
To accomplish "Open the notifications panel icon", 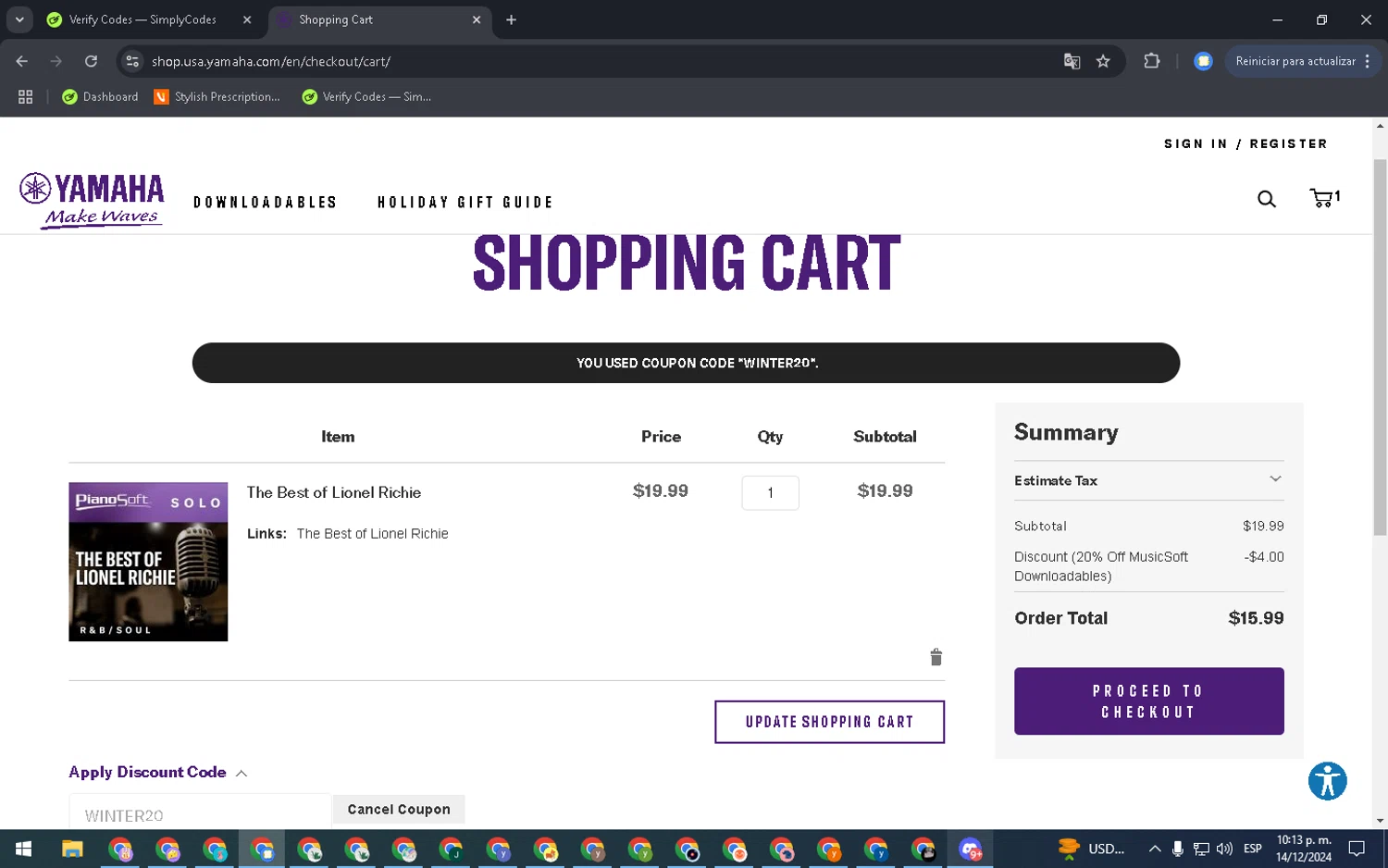I will click(x=1357, y=849).
